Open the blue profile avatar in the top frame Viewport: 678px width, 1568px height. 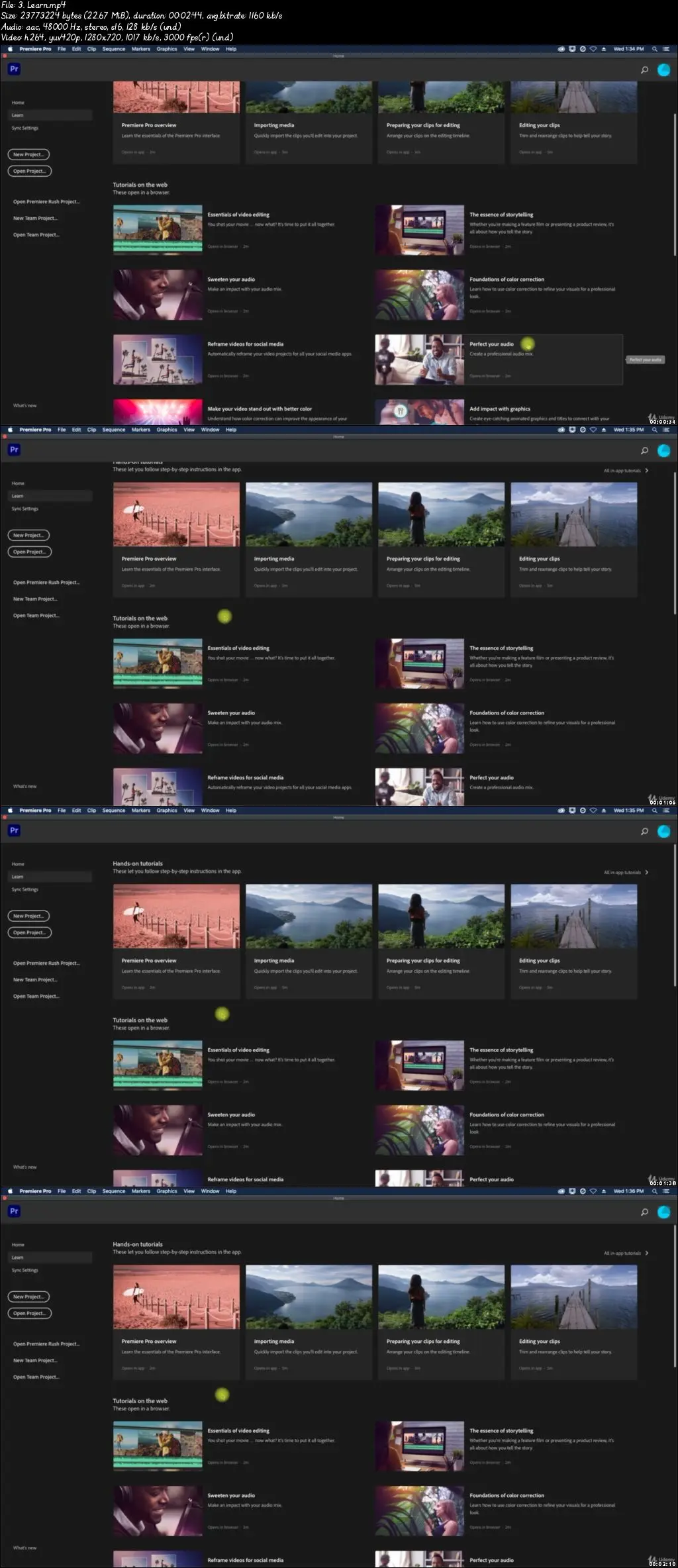[663, 70]
